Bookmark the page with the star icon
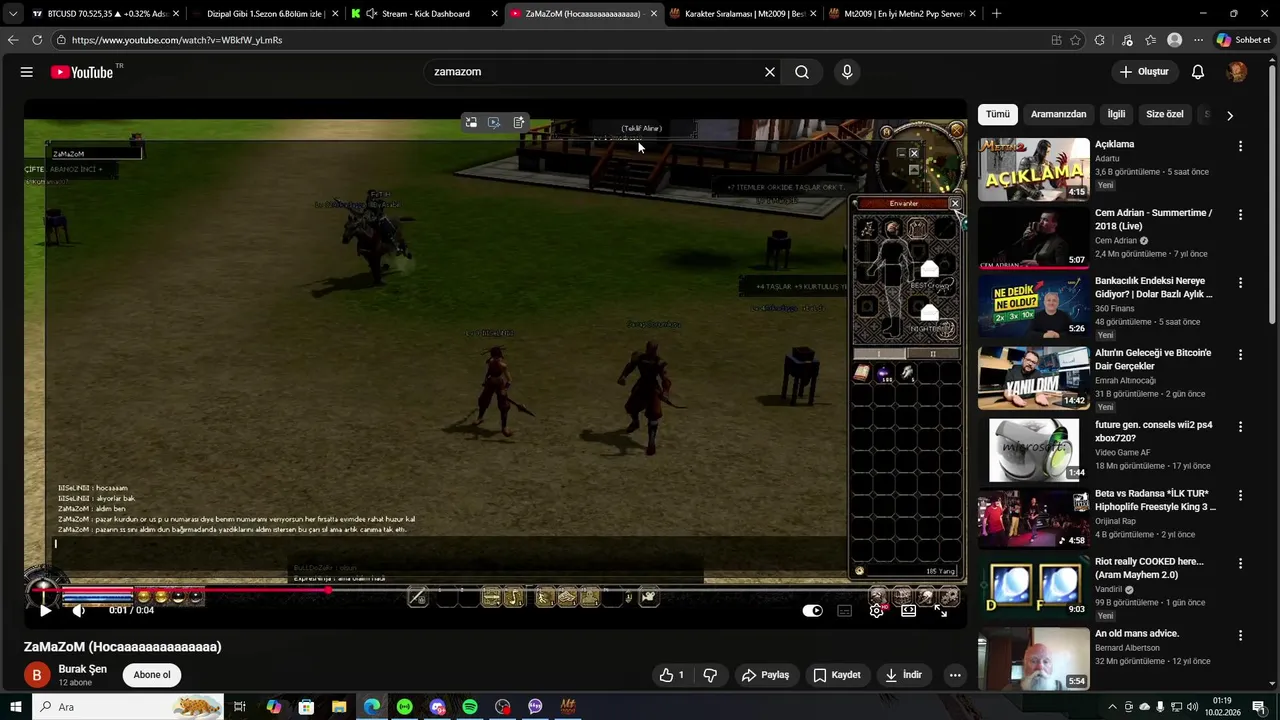The height and width of the screenshot is (720, 1280). coord(1075,40)
